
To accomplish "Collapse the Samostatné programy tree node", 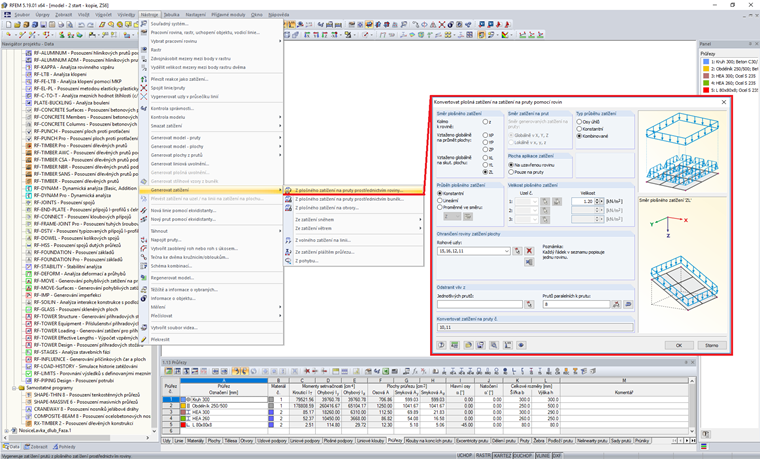I will [x=14, y=388].
